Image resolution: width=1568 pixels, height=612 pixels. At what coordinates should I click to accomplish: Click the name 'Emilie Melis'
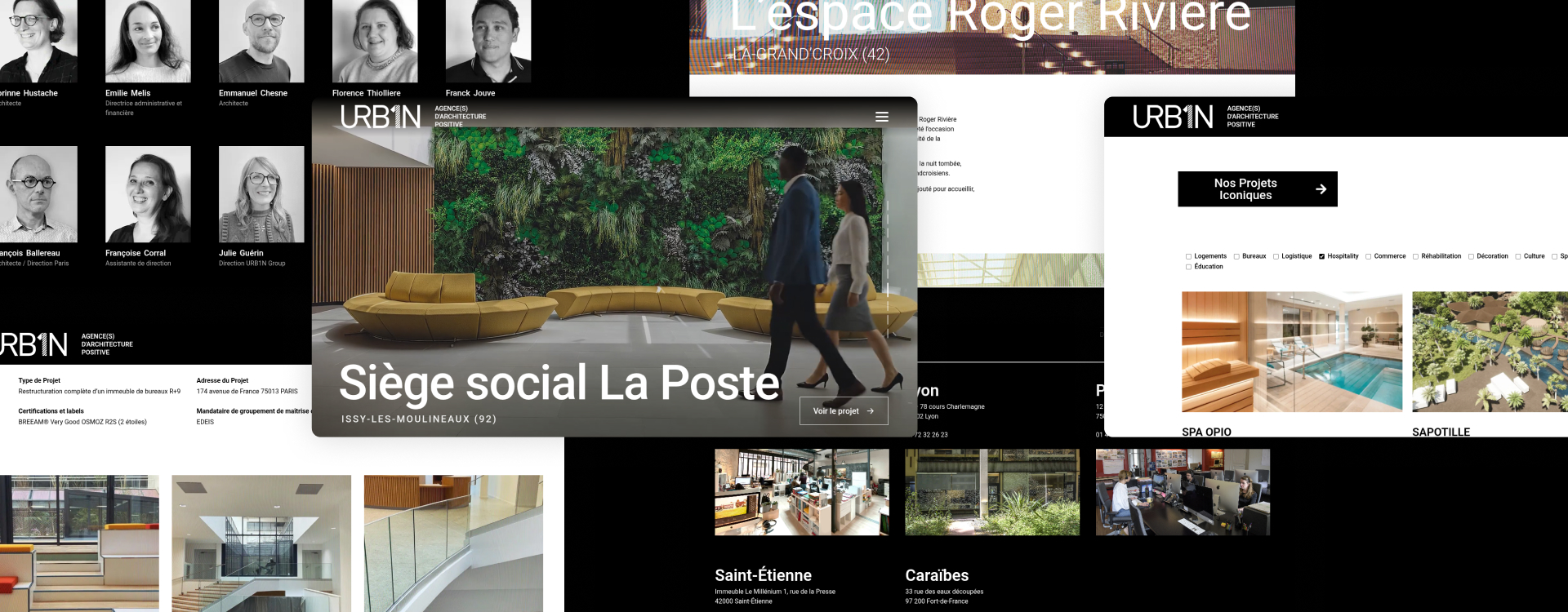pyautogui.click(x=128, y=93)
